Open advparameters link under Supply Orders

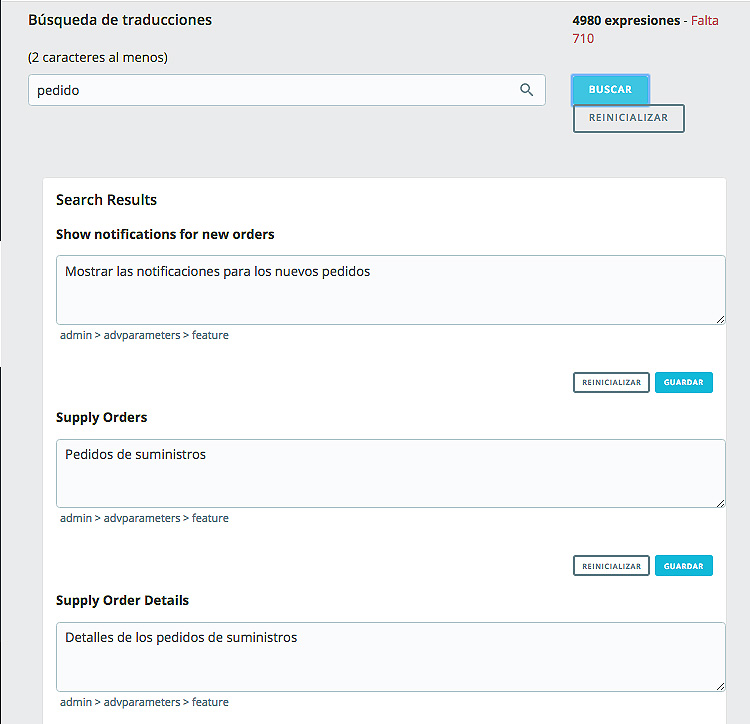(x=142, y=518)
